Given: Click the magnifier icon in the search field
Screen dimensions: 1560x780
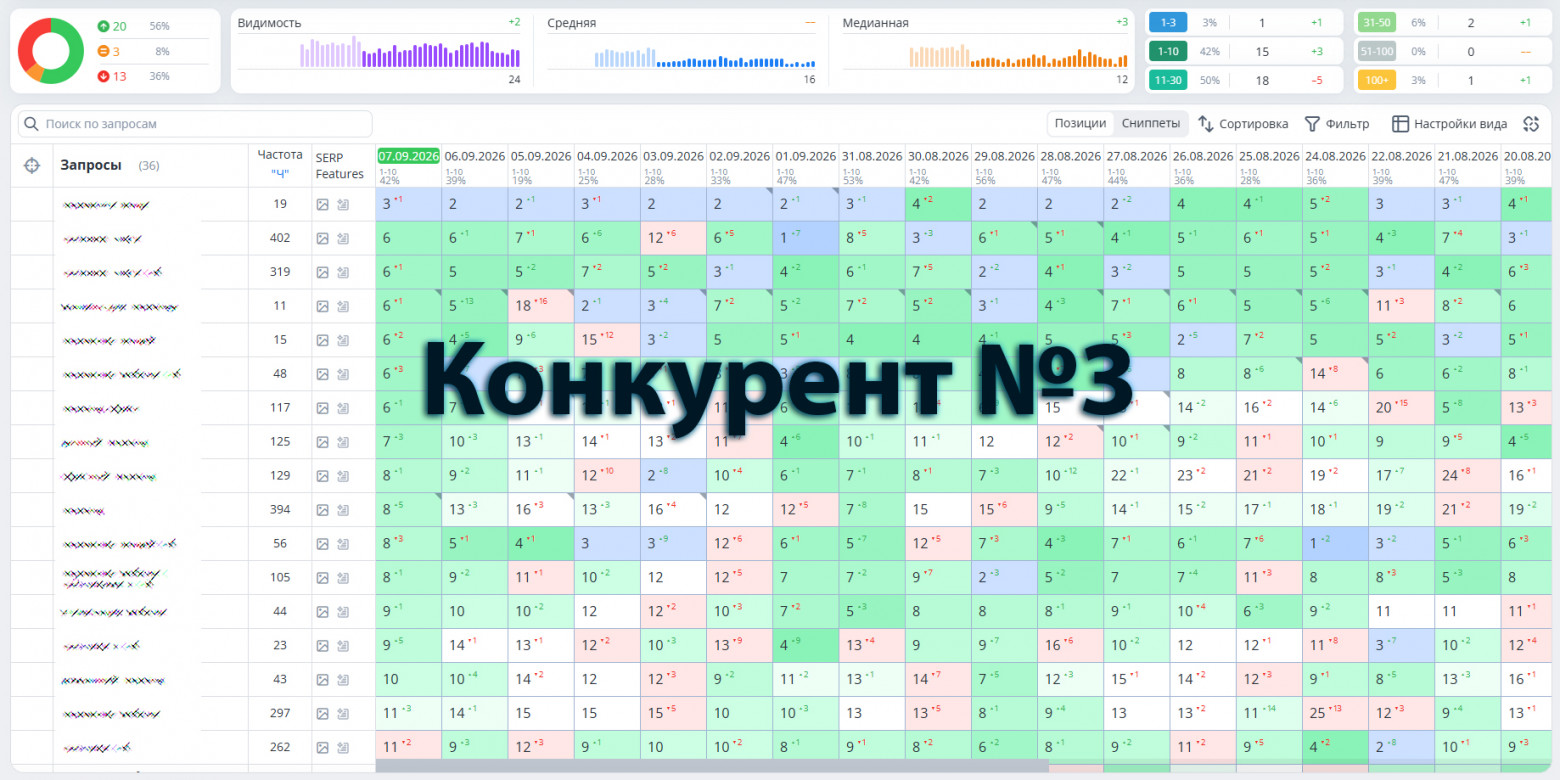Looking at the screenshot, I should point(31,124).
